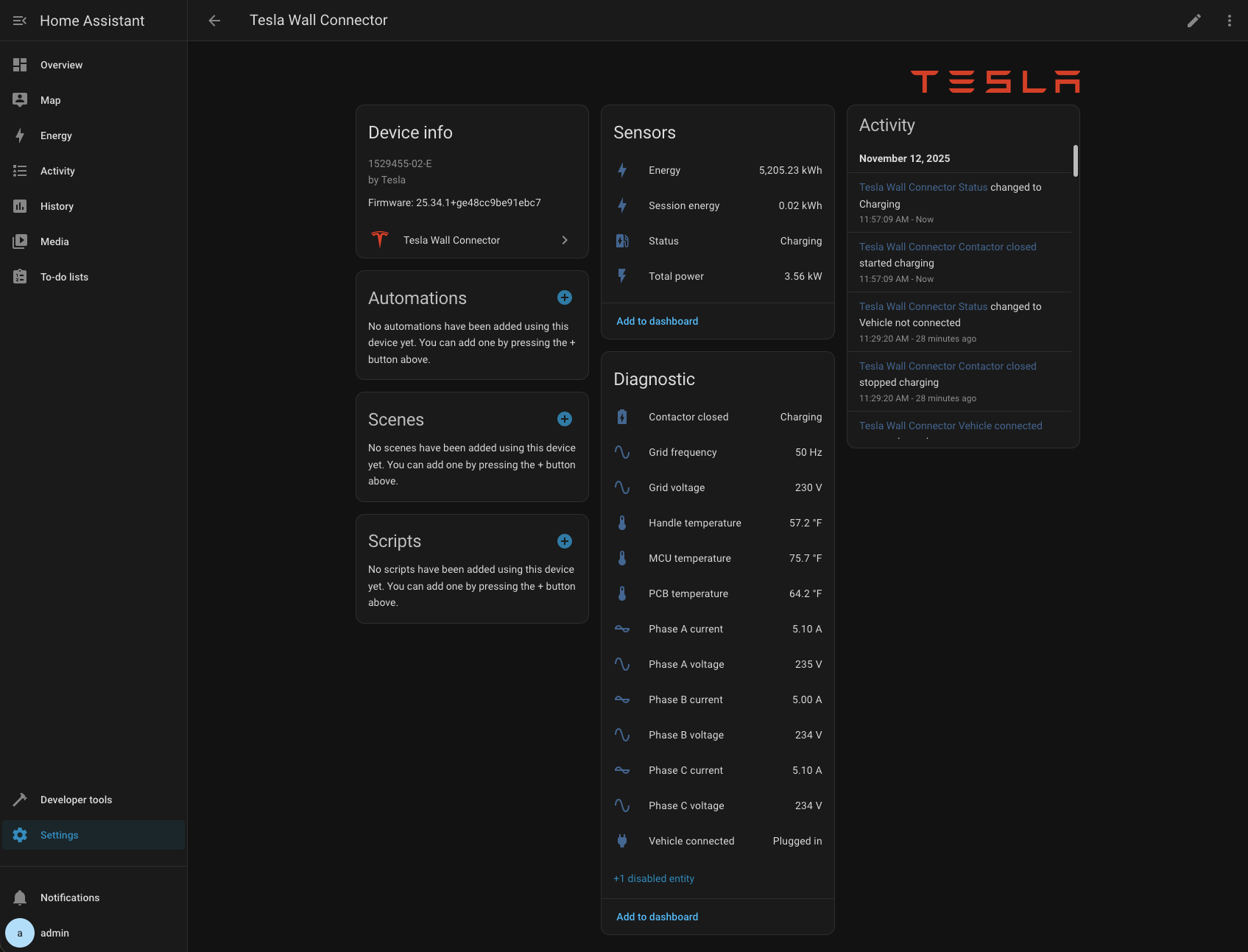Click the back arrow next to the title

coord(214,20)
